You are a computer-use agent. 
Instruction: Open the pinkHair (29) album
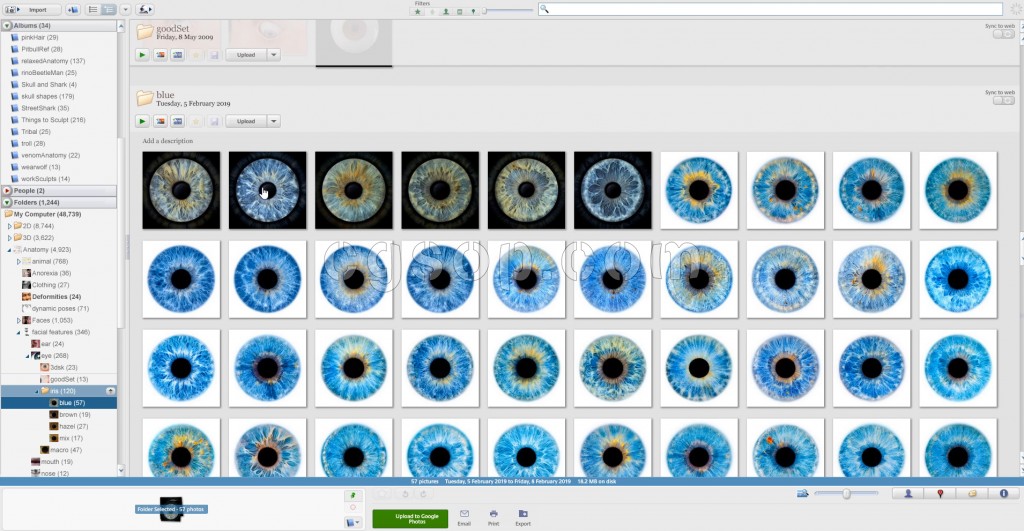(39, 37)
